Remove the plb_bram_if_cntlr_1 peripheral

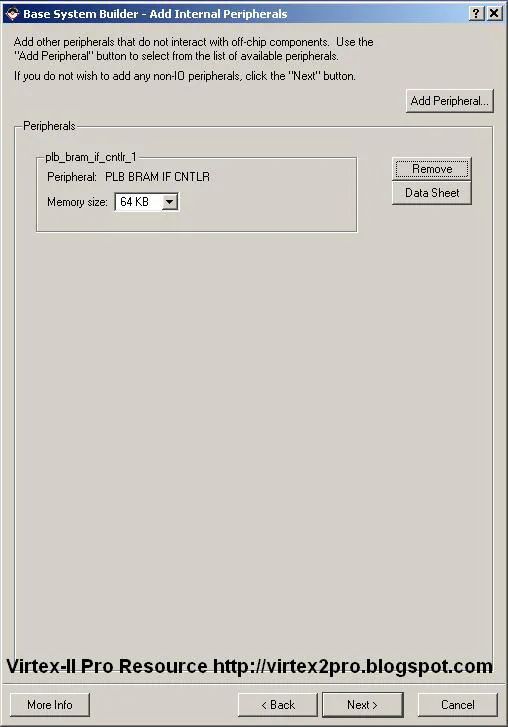pos(432,169)
